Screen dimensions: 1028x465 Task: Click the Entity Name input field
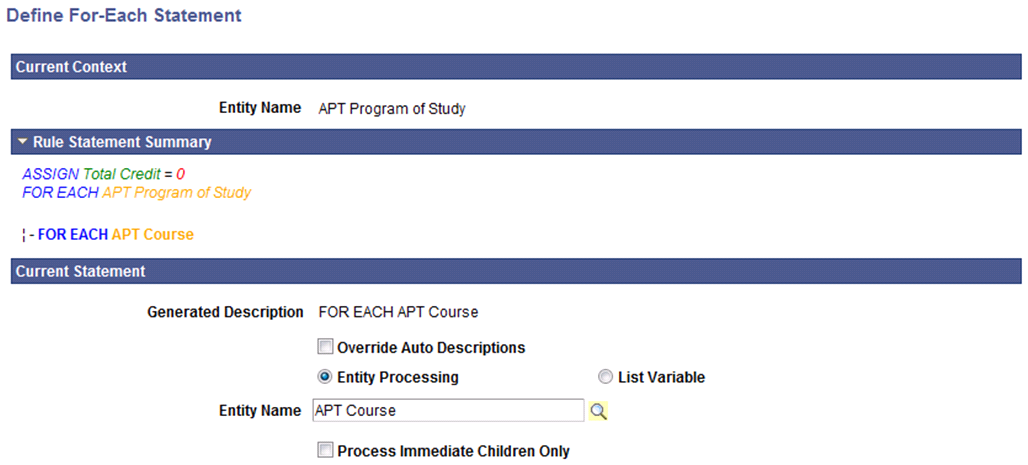(x=448, y=411)
